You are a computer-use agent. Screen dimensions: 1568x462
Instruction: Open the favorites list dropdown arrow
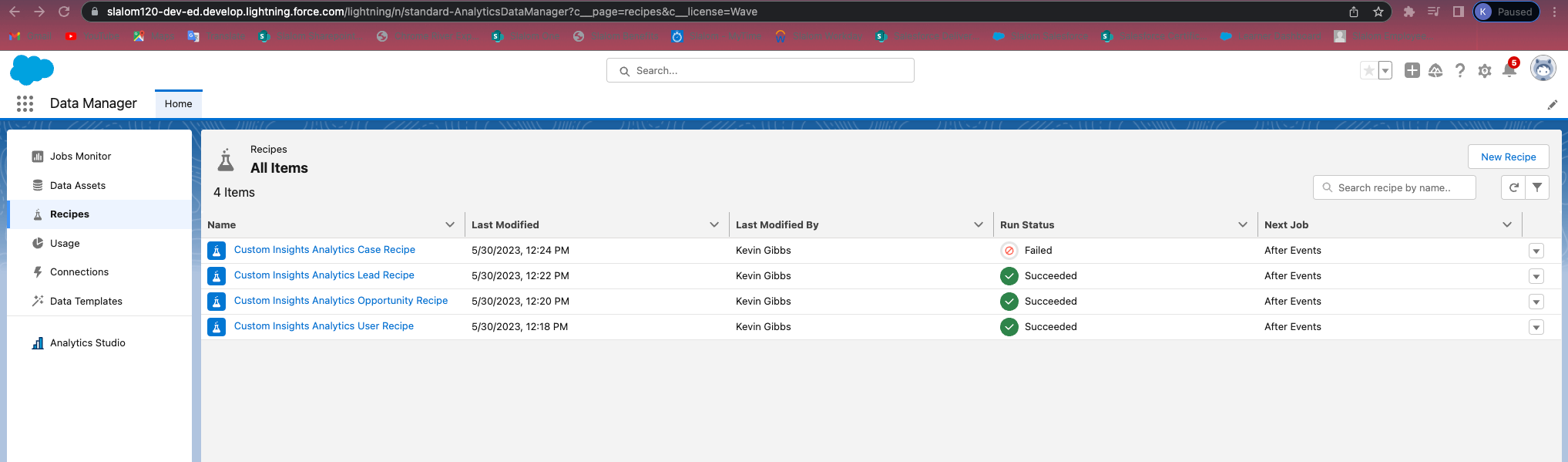tap(1385, 71)
